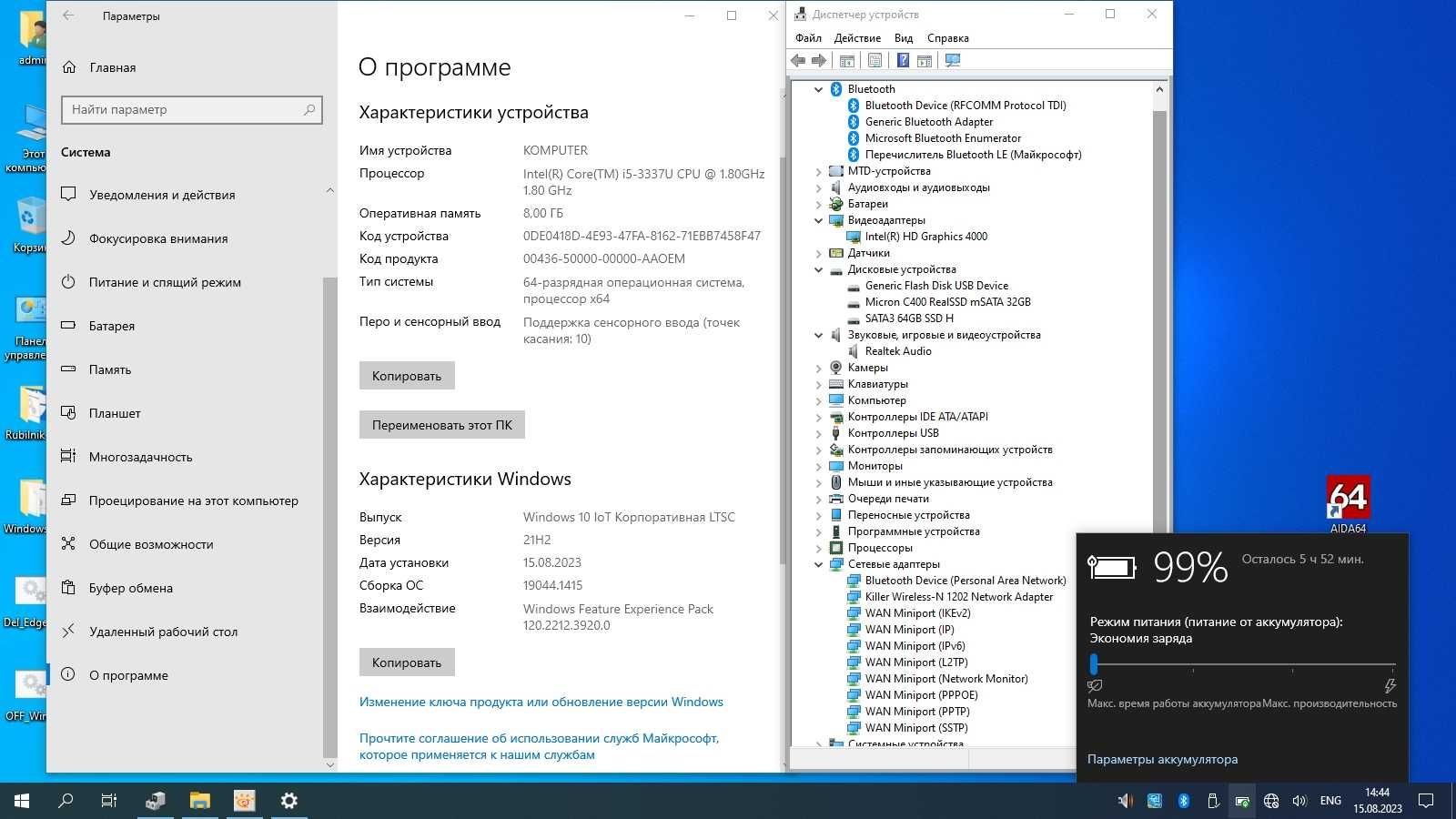Open the network globe tray icon
The height and width of the screenshot is (819, 1456).
pos(1271,801)
